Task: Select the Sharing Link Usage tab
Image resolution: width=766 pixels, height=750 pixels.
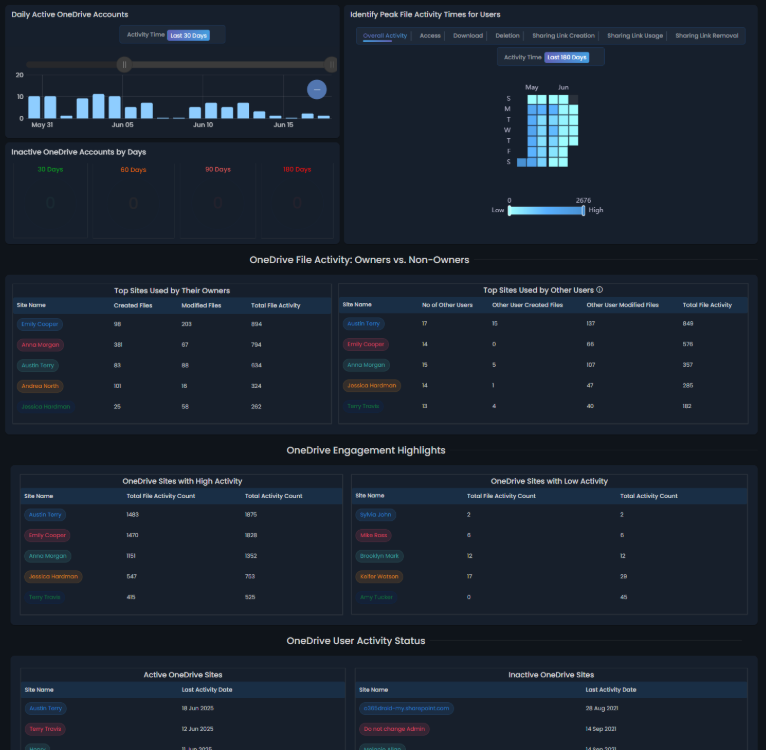Action: (634, 36)
